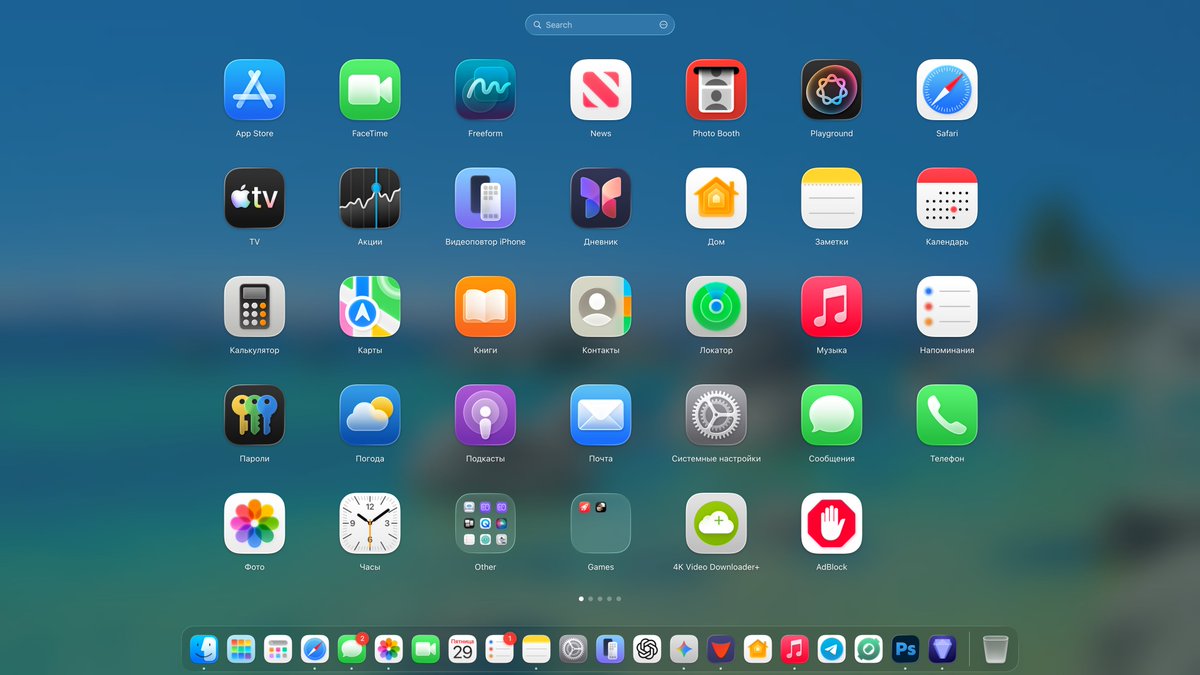Open the Playground app

coord(832,90)
